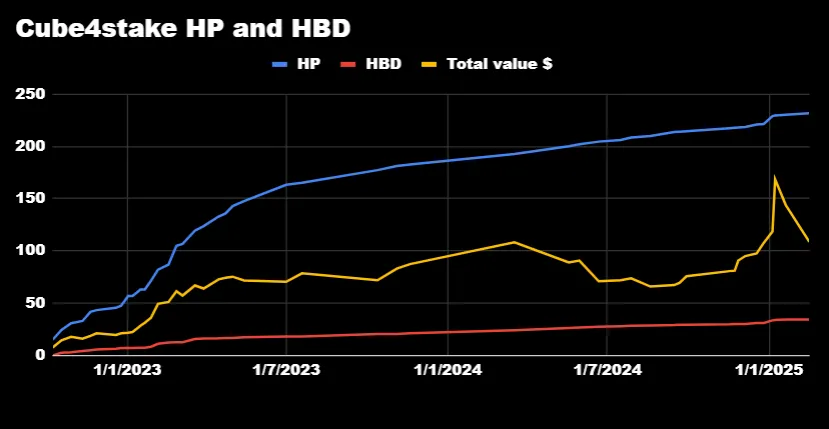The width and height of the screenshot is (829, 429).
Task: Click the chart title Cube4stake HP and HBD
Action: (183, 29)
